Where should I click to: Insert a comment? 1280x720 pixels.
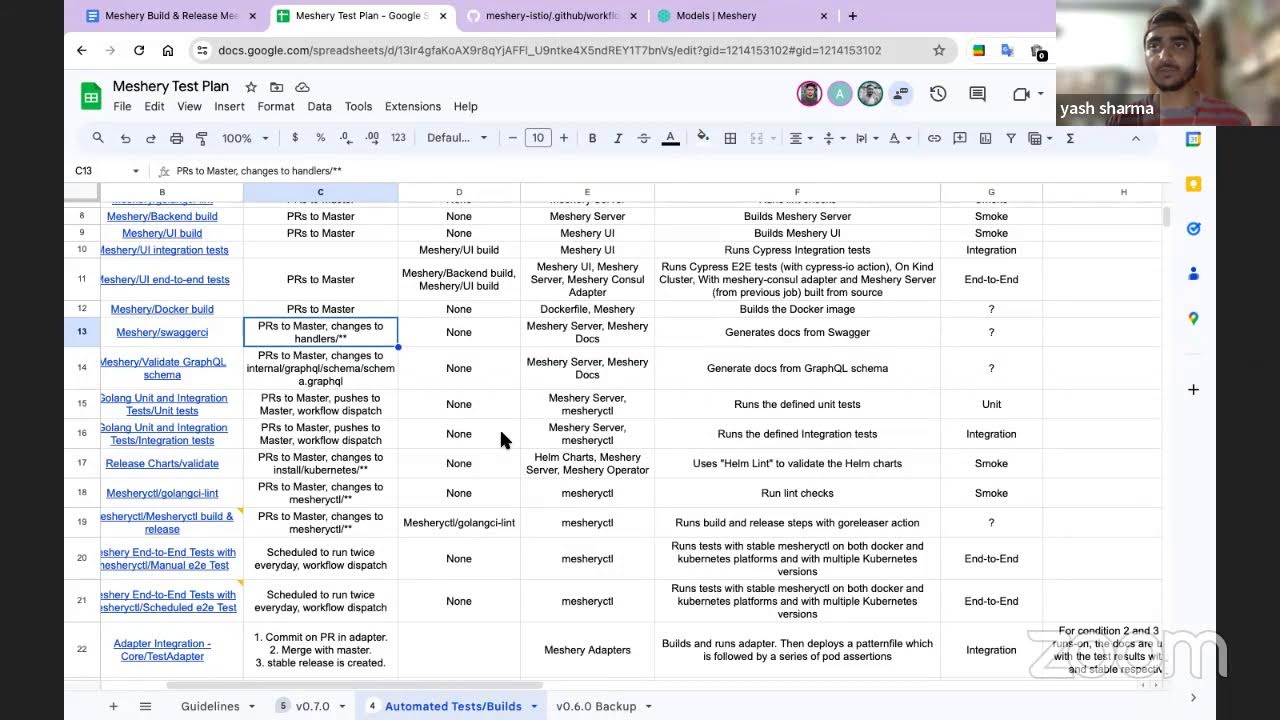click(960, 138)
